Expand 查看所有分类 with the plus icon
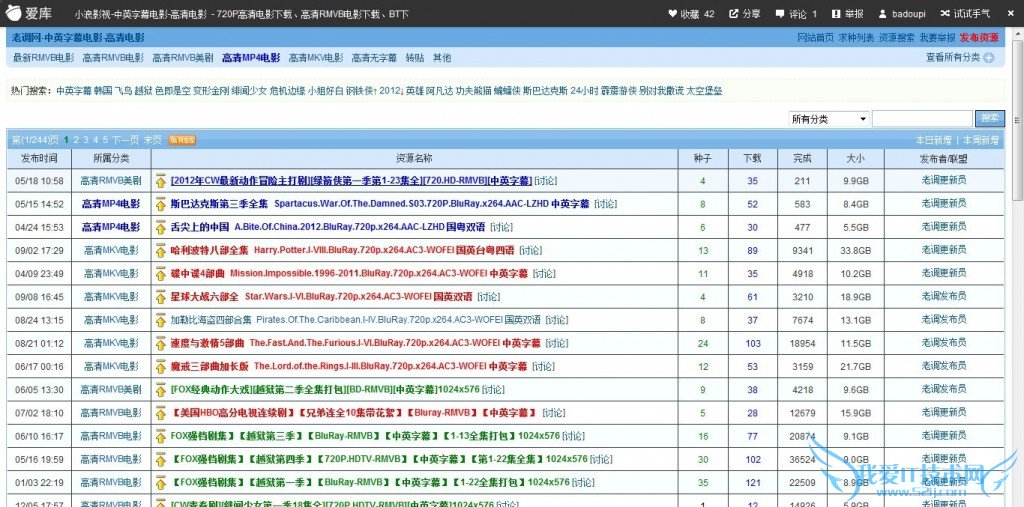 pyautogui.click(x=989, y=58)
